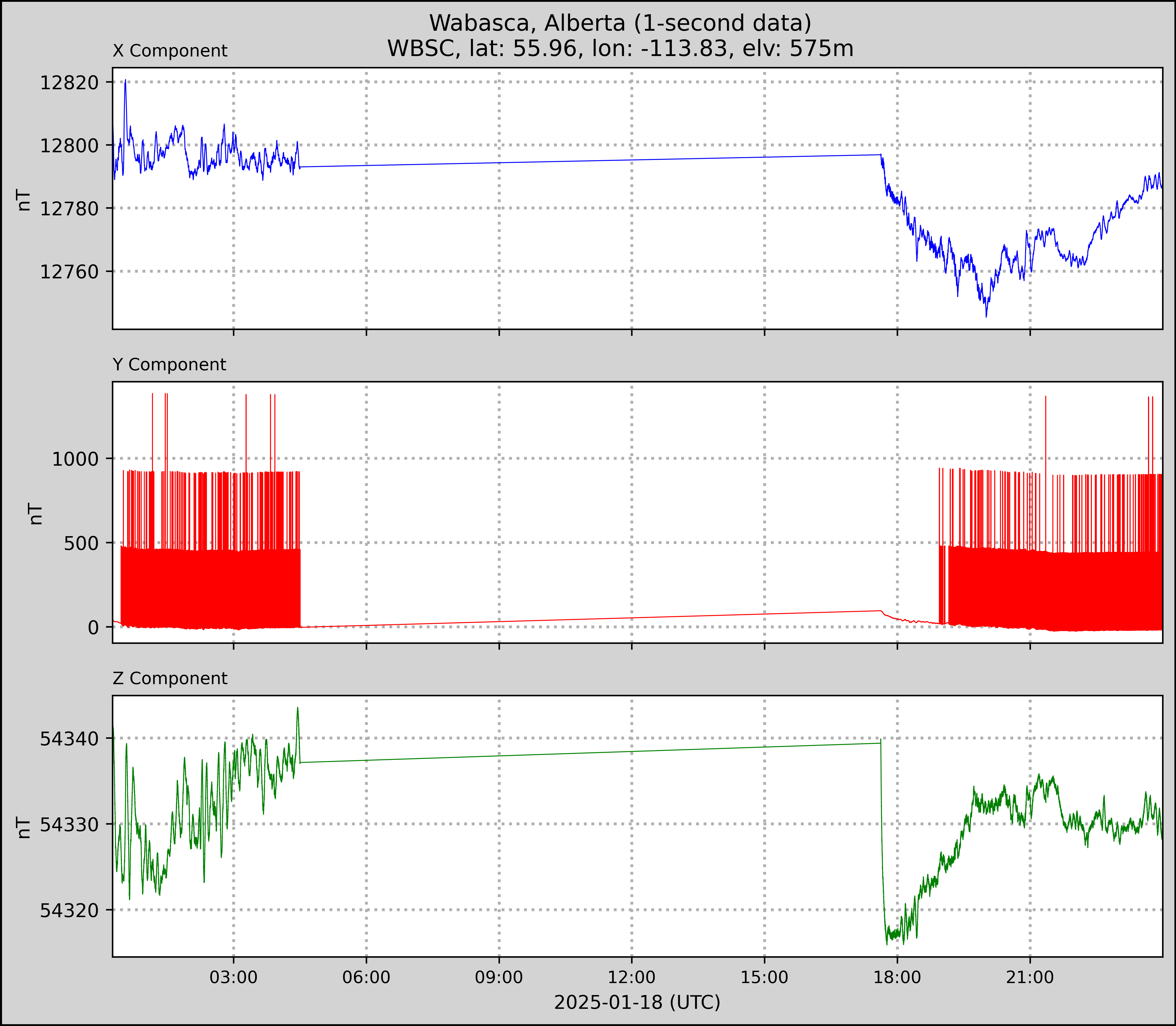Click the 12800 tick label in X panel
Screen dimensions: 1176x1026
[69, 146]
